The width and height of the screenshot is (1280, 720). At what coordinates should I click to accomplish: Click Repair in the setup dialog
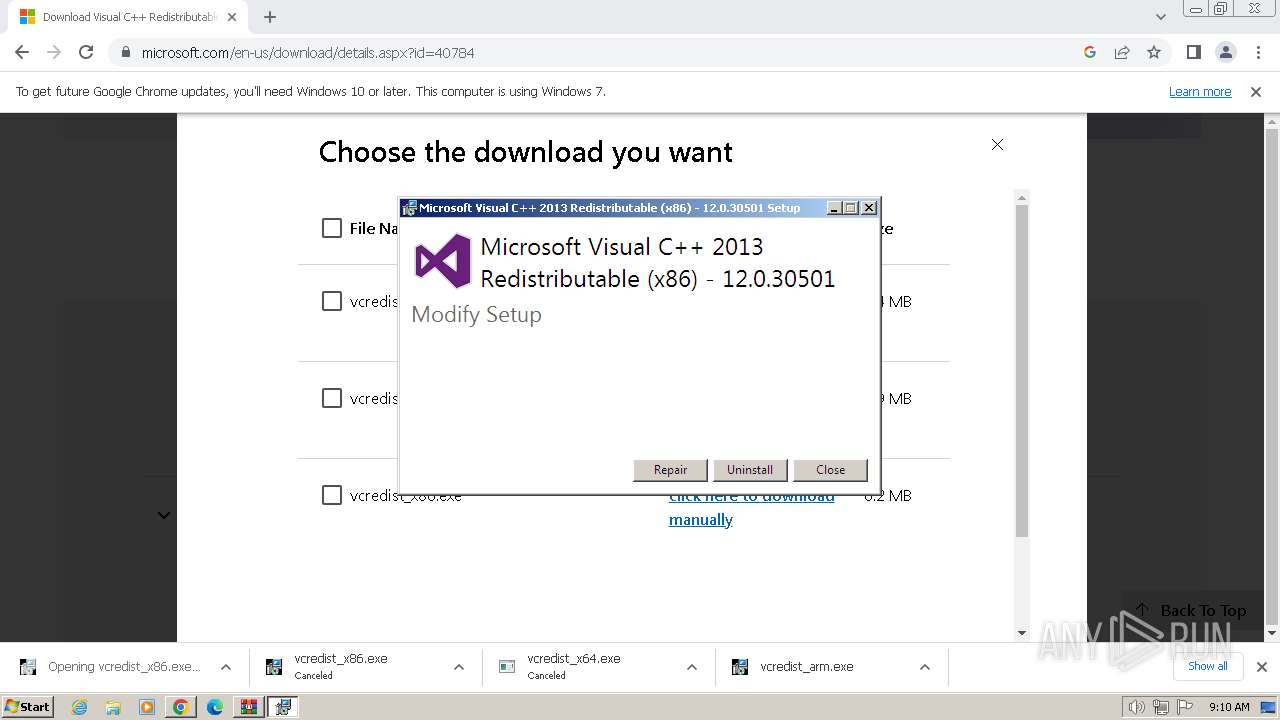pos(670,470)
